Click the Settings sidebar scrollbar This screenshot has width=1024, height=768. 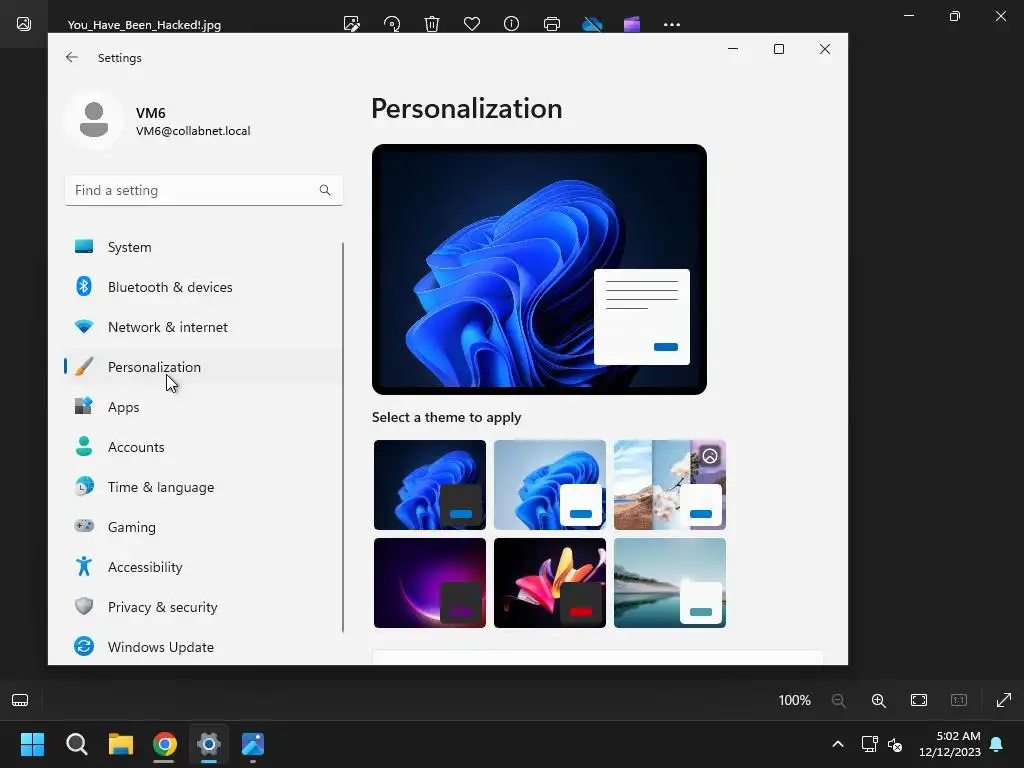pyautogui.click(x=343, y=437)
